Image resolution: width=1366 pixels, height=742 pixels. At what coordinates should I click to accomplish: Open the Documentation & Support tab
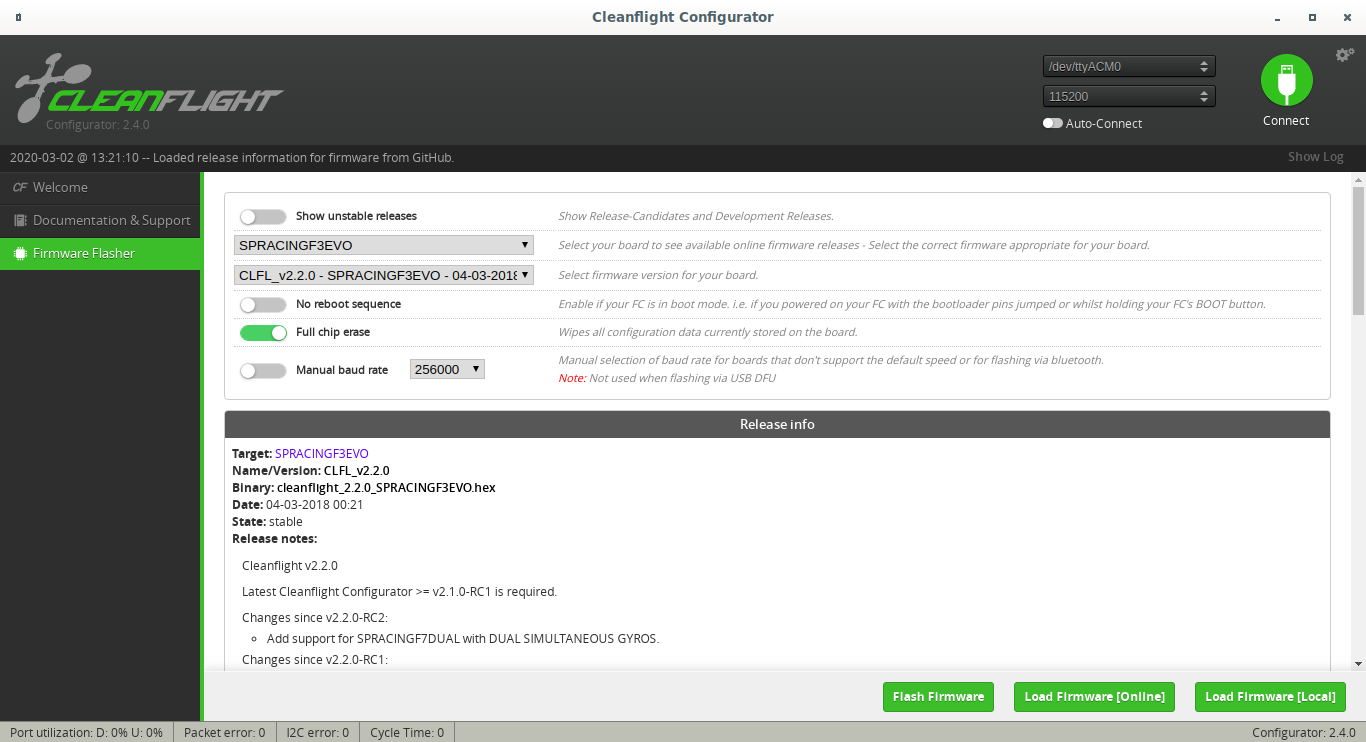pos(100,221)
